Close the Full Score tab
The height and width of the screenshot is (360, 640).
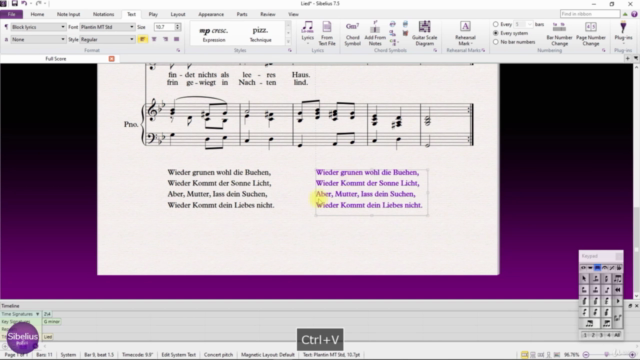111,59
